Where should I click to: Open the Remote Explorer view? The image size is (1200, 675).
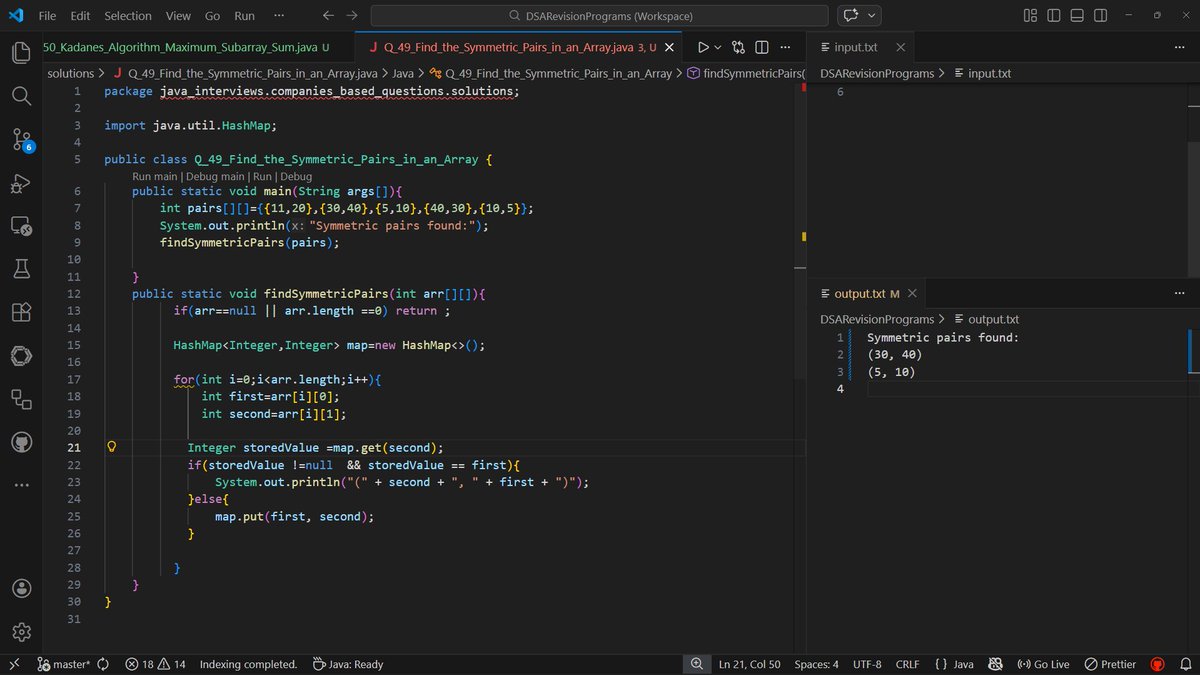tap(22, 226)
